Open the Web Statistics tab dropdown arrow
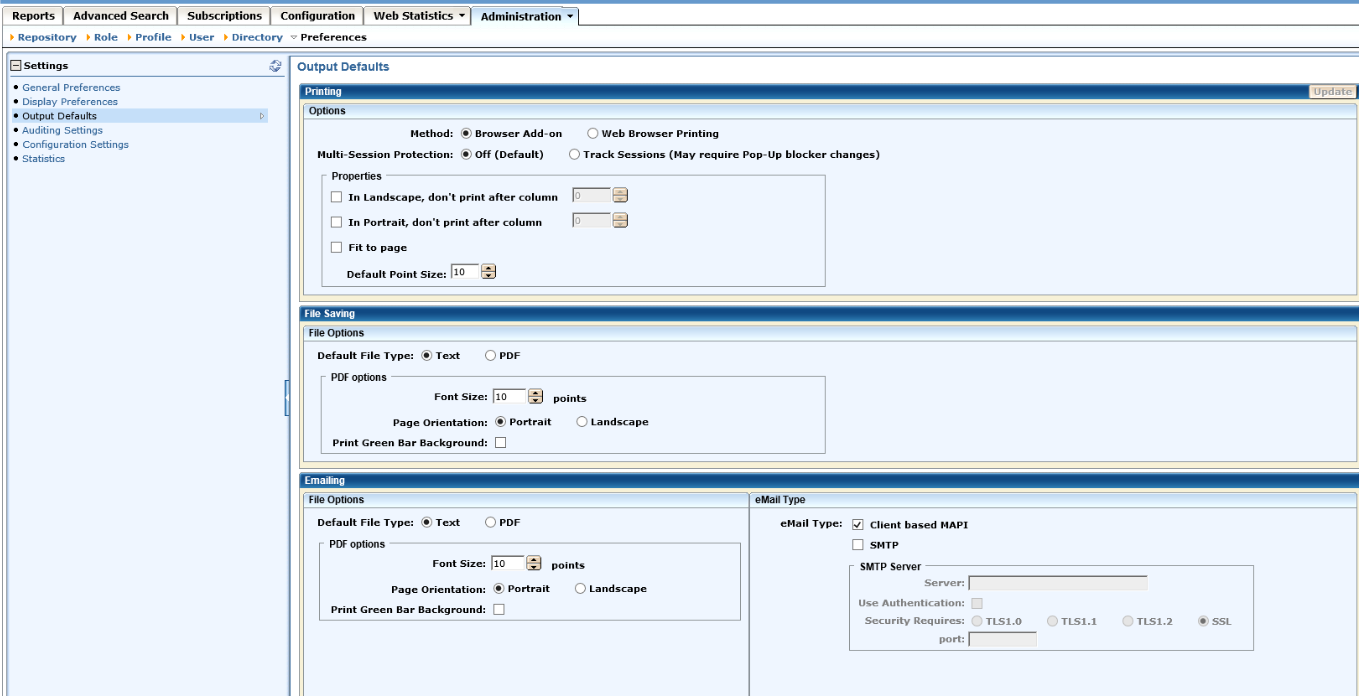 tap(463, 16)
